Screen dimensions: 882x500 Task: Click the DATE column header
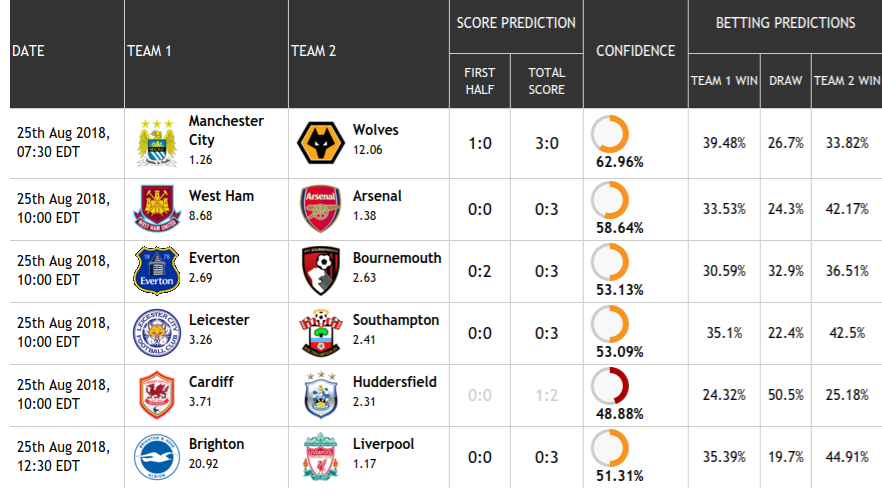pos(28,51)
